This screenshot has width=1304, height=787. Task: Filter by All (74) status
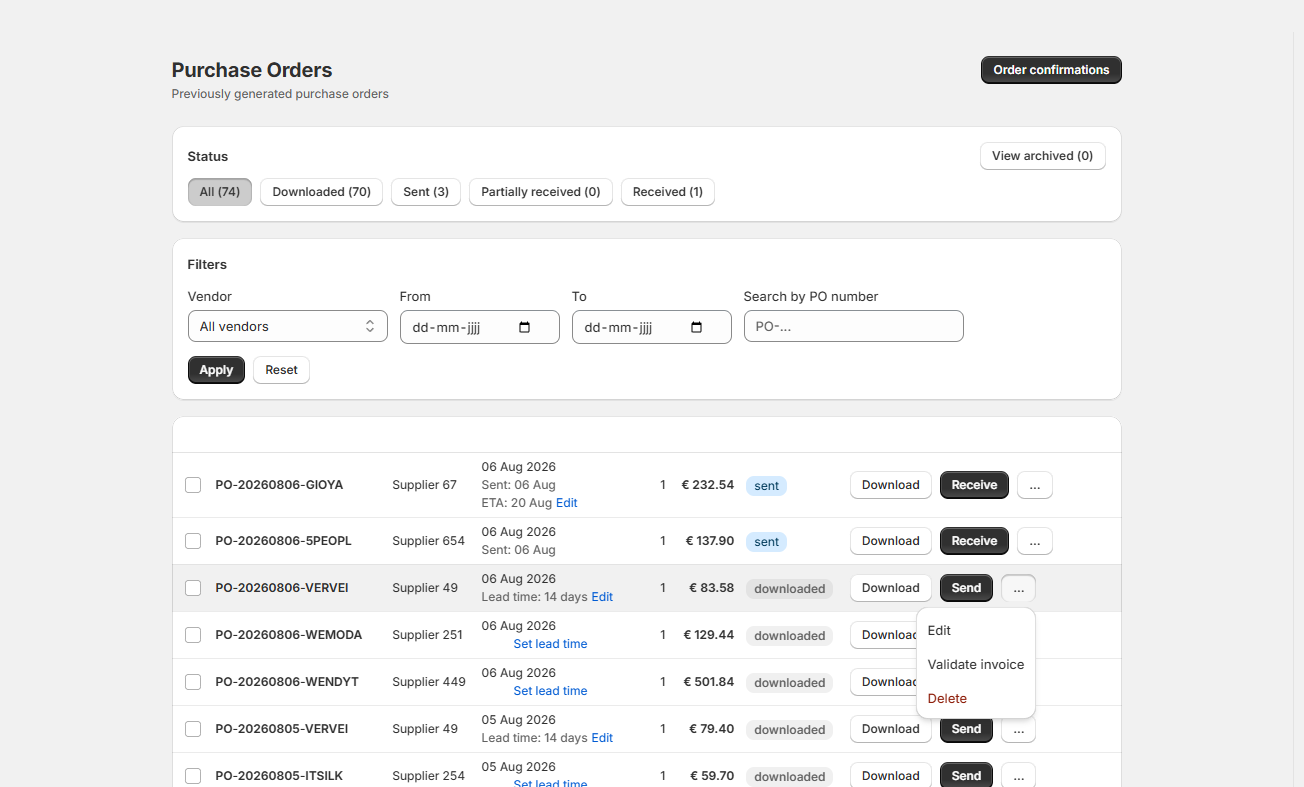[220, 192]
